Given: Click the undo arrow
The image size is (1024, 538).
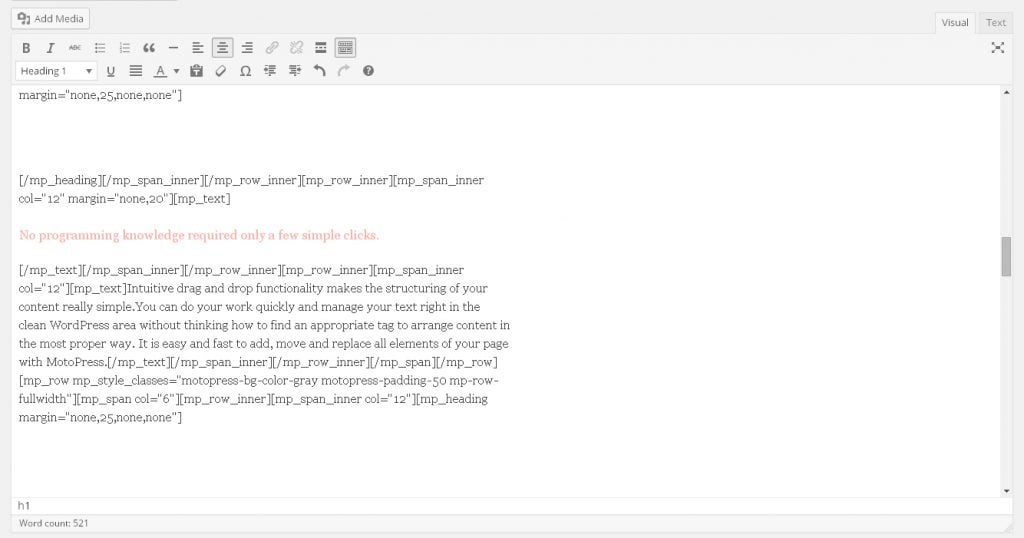Looking at the screenshot, I should tap(320, 71).
